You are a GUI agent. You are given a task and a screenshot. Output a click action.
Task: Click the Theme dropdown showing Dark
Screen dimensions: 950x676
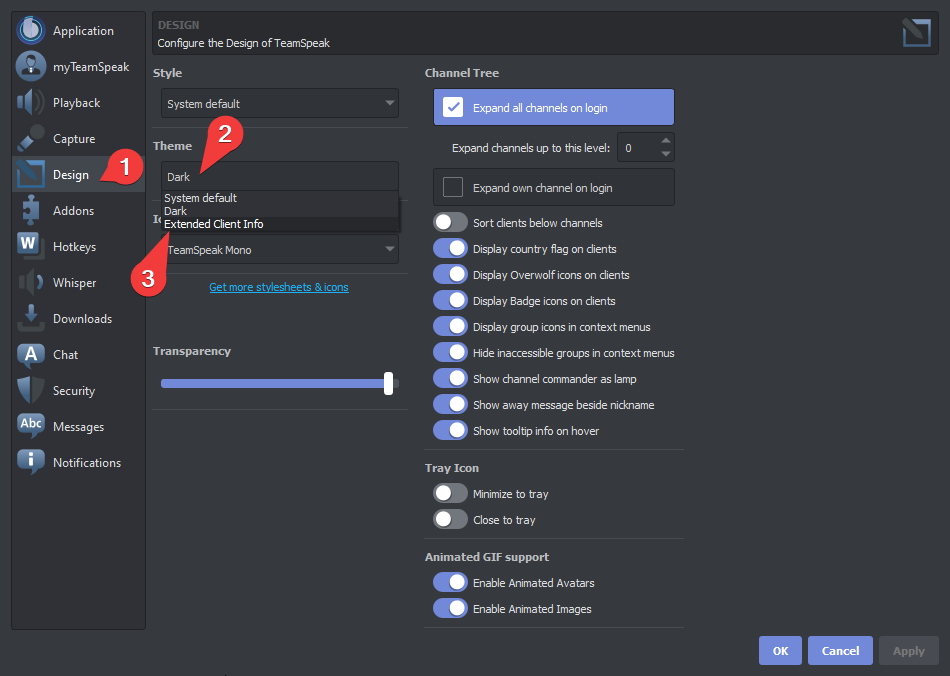[279, 177]
